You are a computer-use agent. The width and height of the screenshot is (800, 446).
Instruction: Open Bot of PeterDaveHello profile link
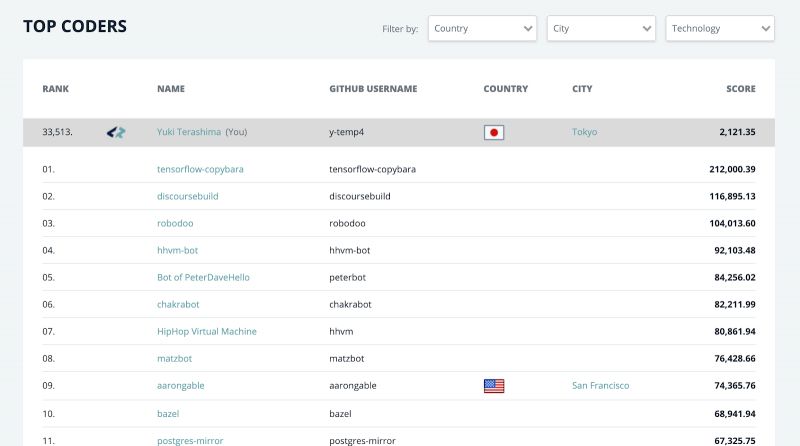203,278
